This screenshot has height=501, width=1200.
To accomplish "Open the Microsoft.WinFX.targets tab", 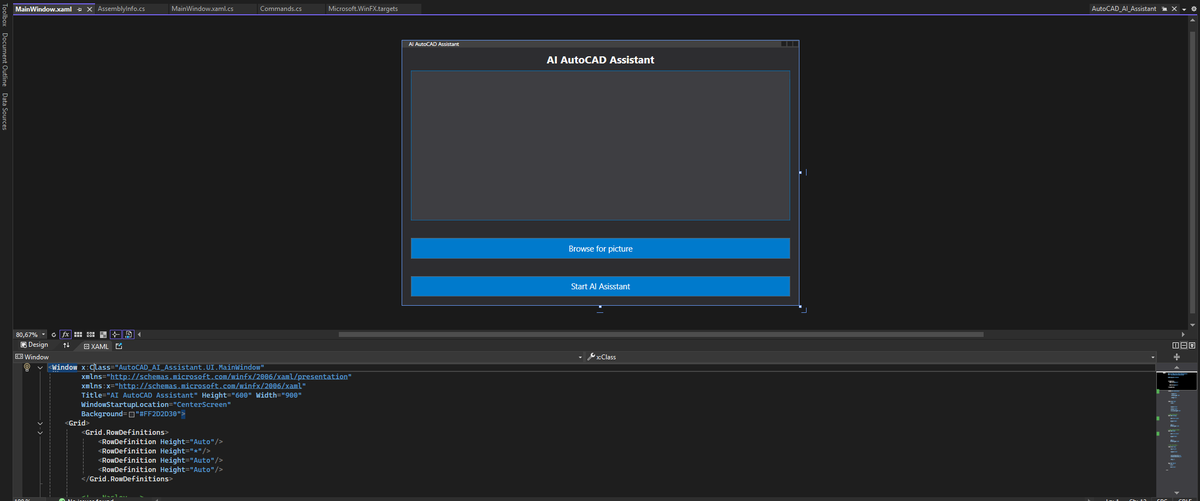I will (x=363, y=8).
